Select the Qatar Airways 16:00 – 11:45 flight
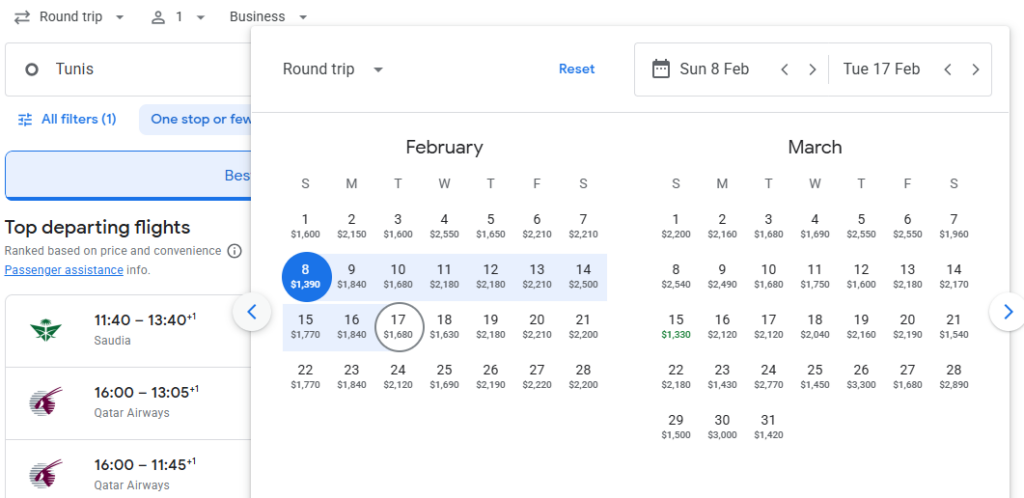Screen dimensions: 1024x498 [129, 469]
